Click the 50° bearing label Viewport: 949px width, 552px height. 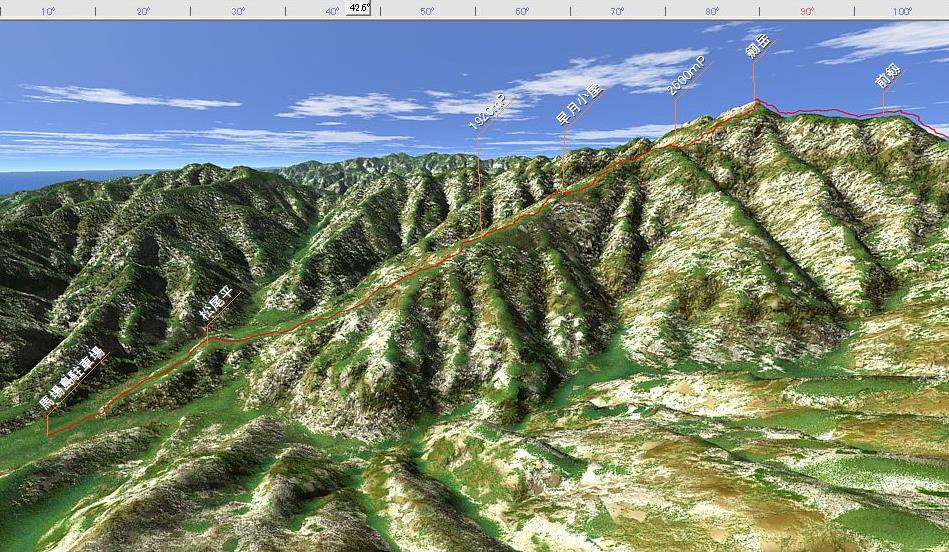[x=427, y=11]
